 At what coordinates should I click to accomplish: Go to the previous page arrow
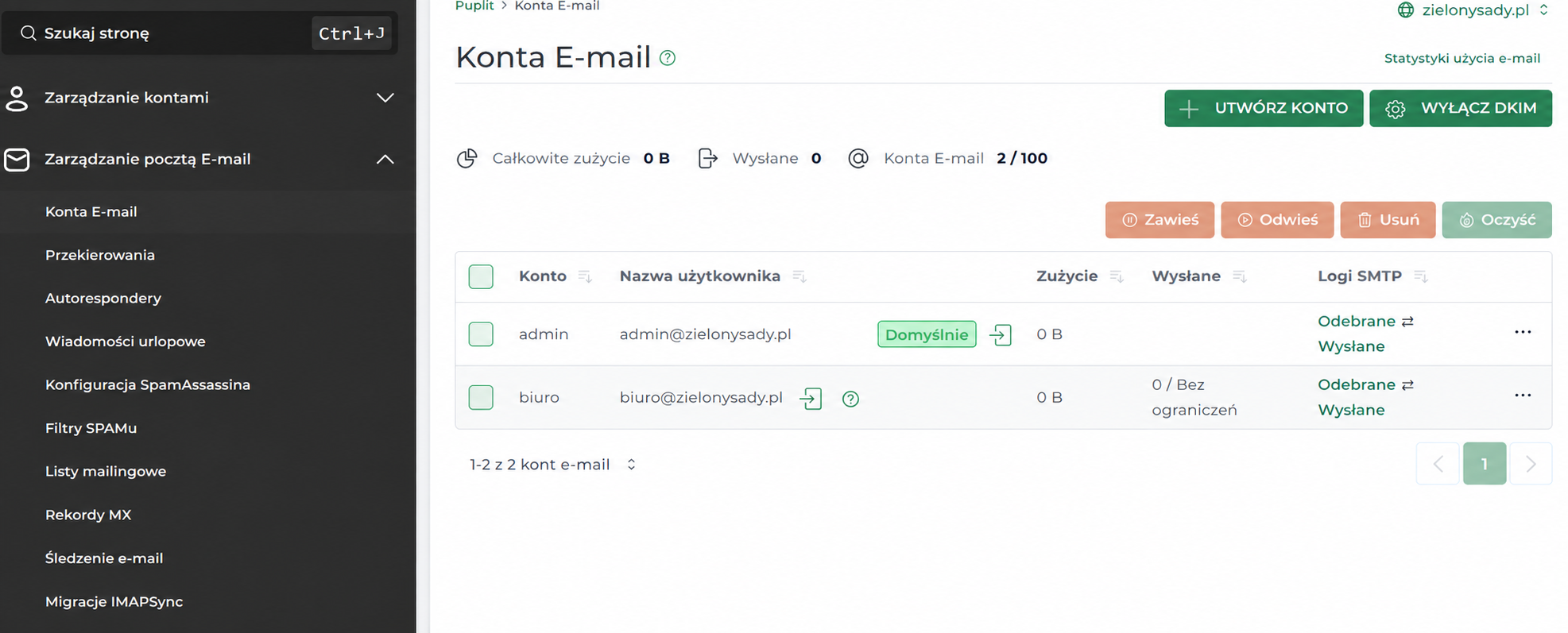click(x=1438, y=464)
